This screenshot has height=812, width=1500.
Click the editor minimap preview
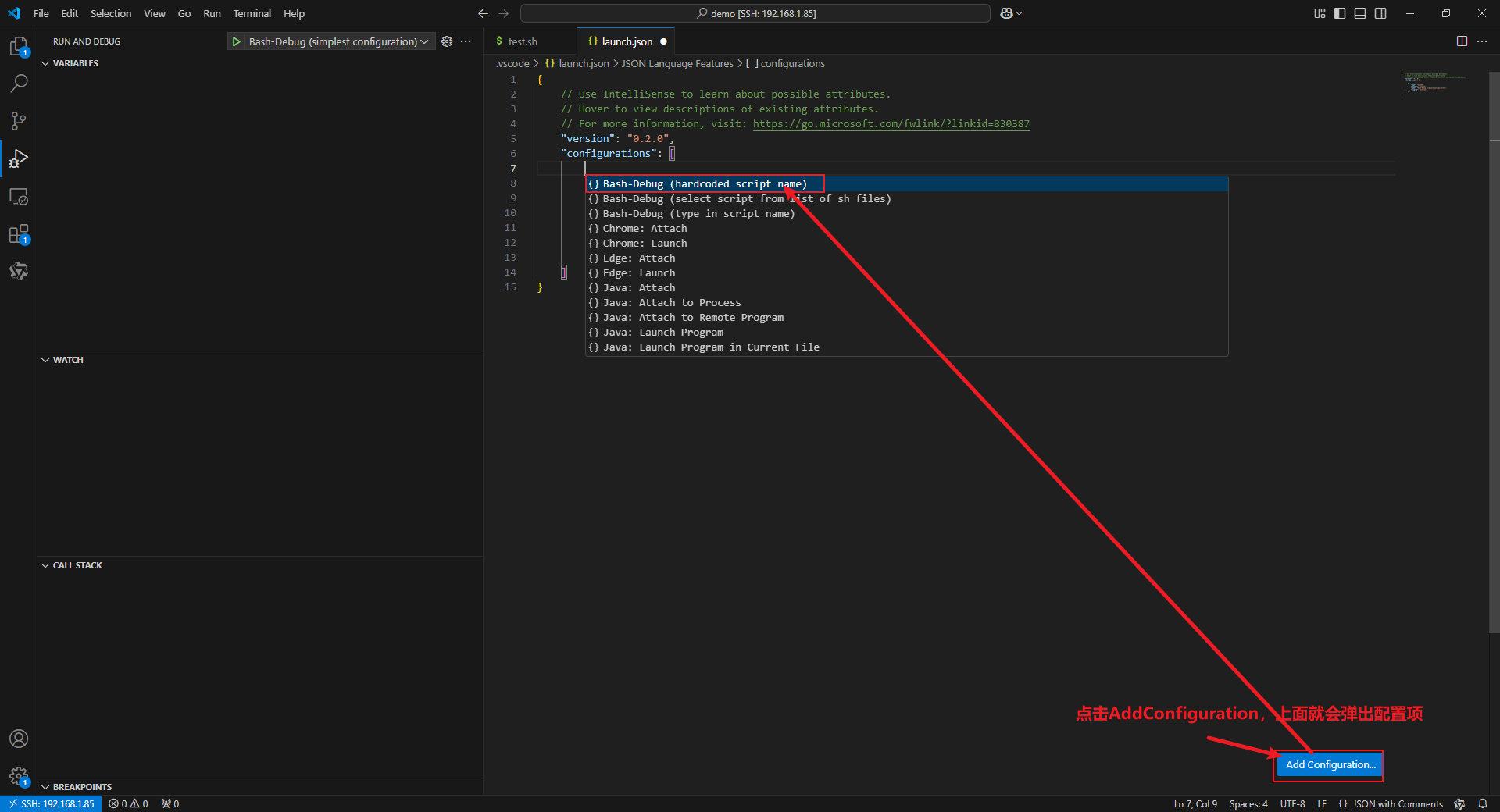coord(1434,82)
